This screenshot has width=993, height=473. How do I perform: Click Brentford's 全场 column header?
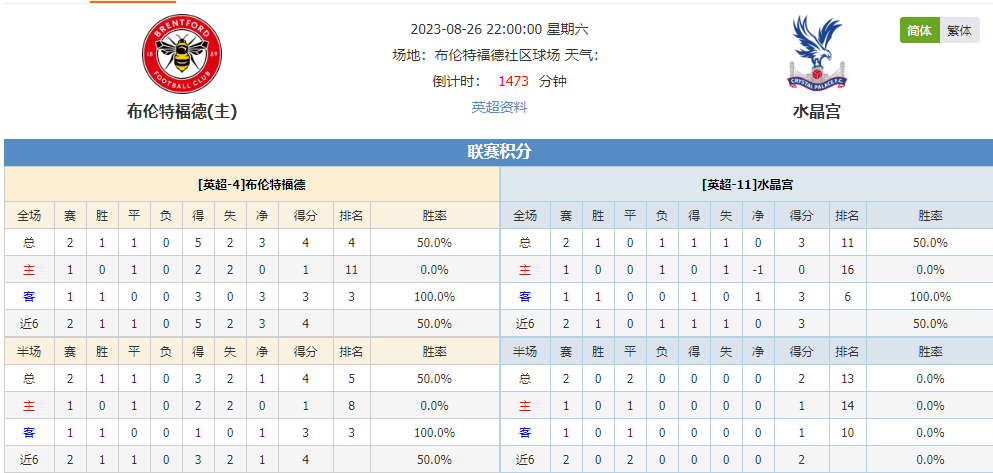point(29,216)
